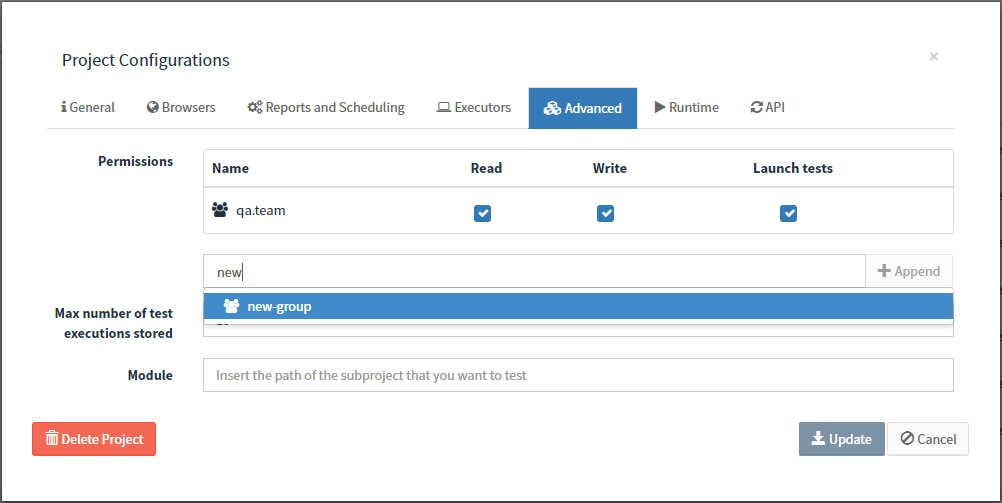The image size is (1002, 503).
Task: Click the Launch tests column header
Action: [792, 168]
